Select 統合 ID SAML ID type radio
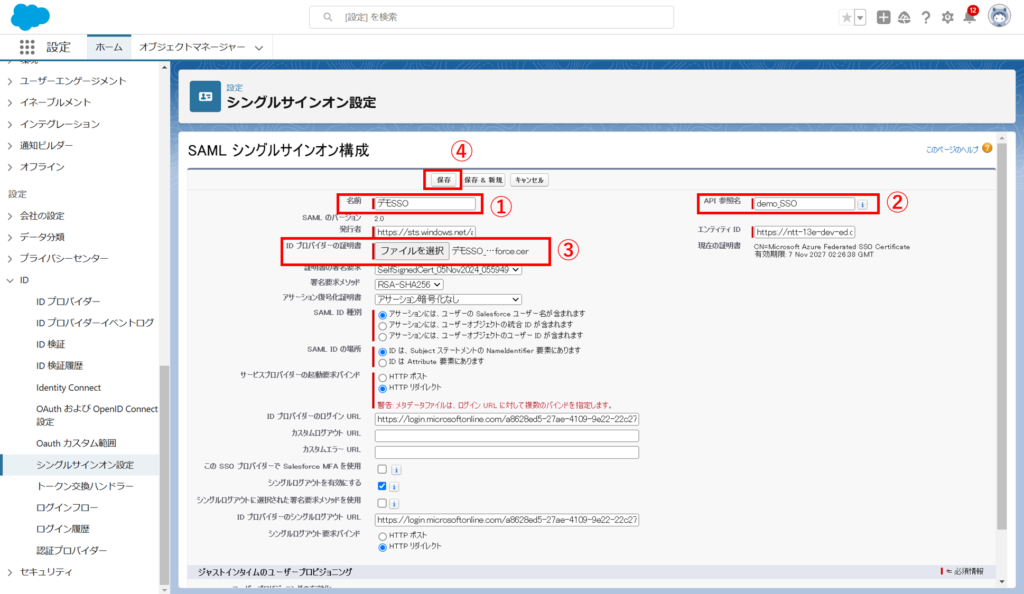The height and width of the screenshot is (594, 1024). coord(383,326)
